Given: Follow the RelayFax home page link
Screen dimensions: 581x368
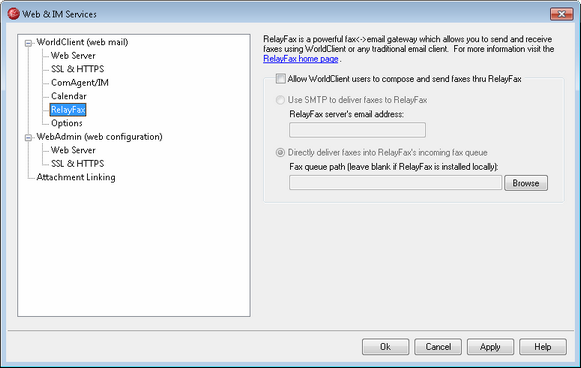Looking at the screenshot, I should (301, 59).
